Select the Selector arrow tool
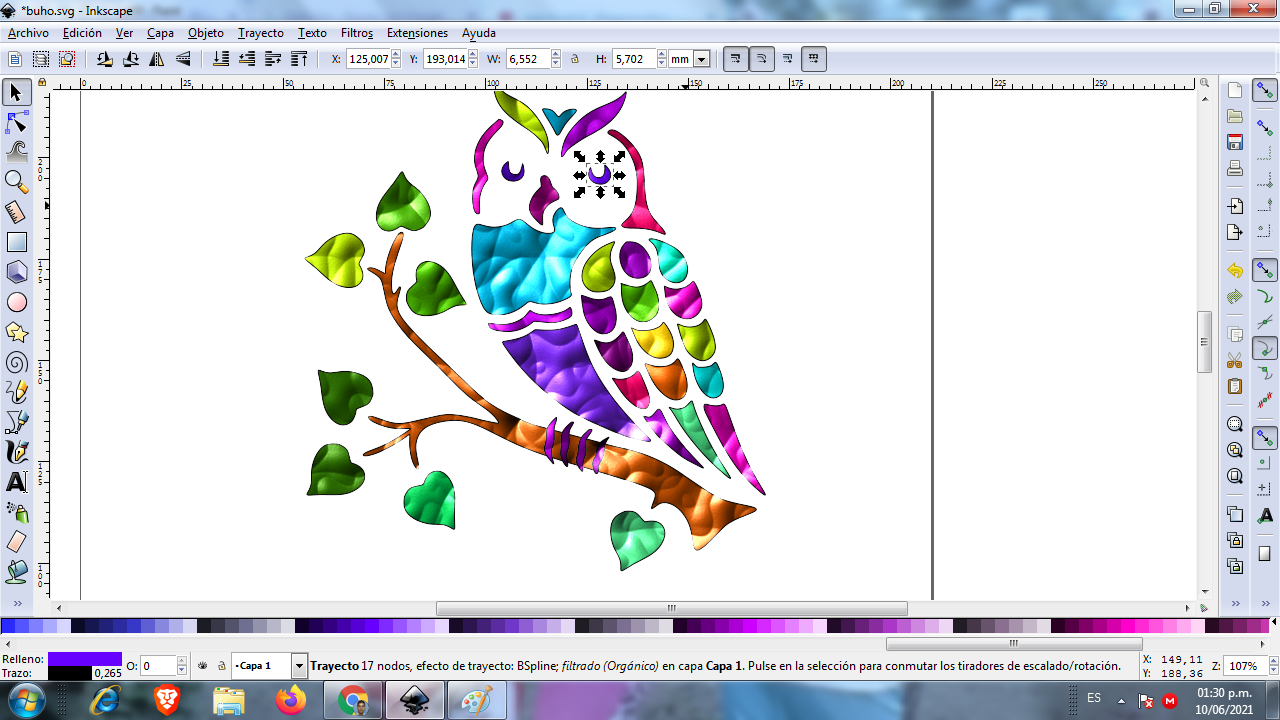This screenshot has height=720, width=1280. (x=16, y=93)
